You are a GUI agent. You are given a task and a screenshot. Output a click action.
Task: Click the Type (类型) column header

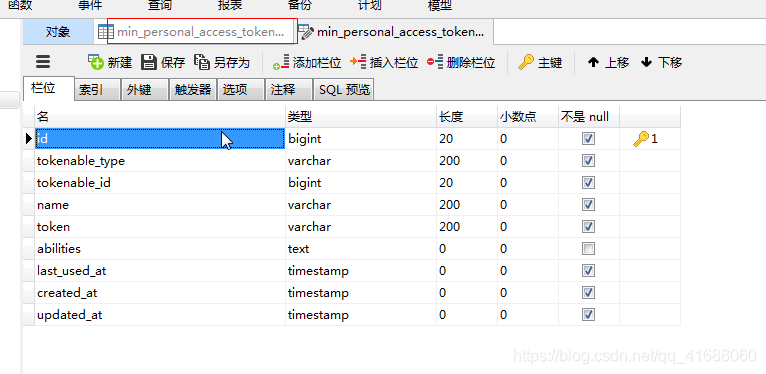(361, 117)
